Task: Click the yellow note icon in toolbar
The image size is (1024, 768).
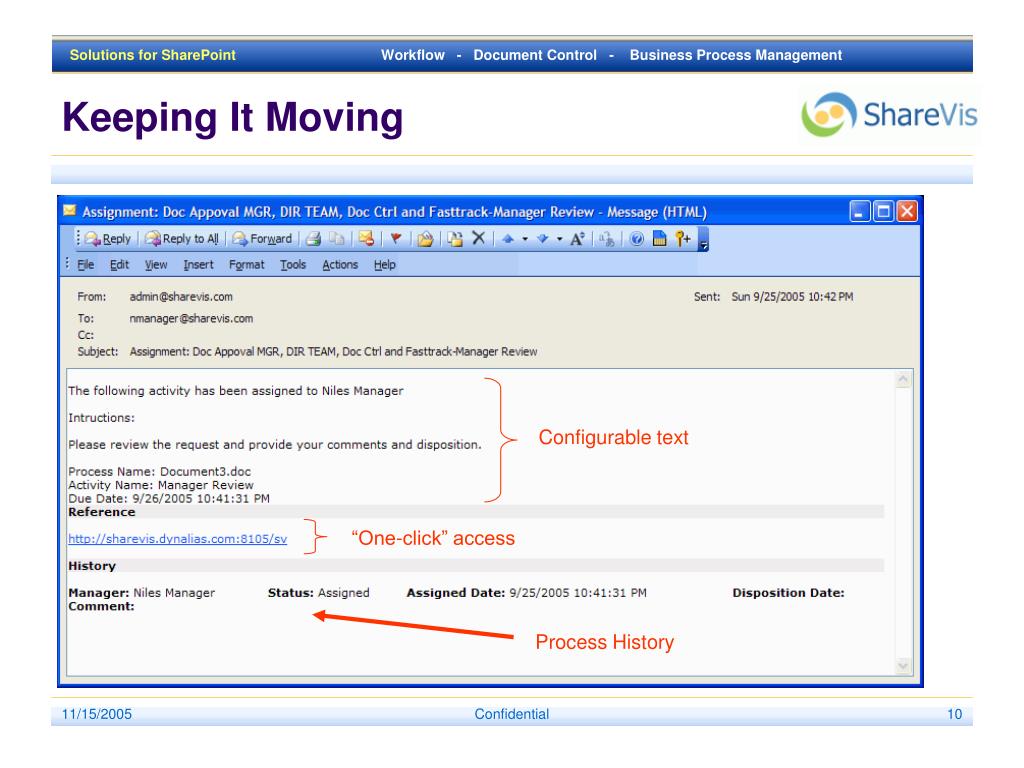Action: (x=660, y=239)
